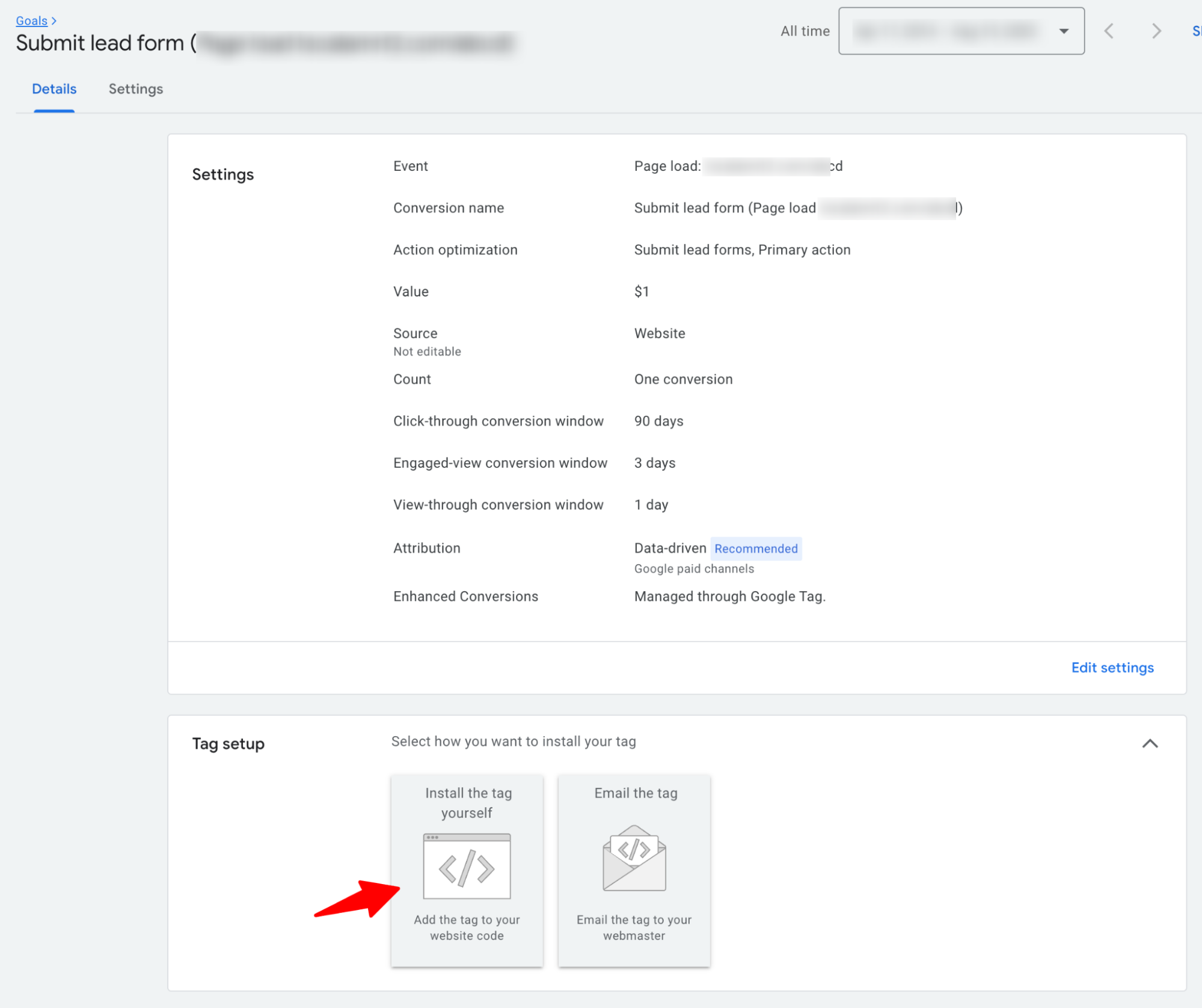The width and height of the screenshot is (1202, 1008).
Task: Click 'Select how you want to install your tag'
Action: [x=513, y=742]
